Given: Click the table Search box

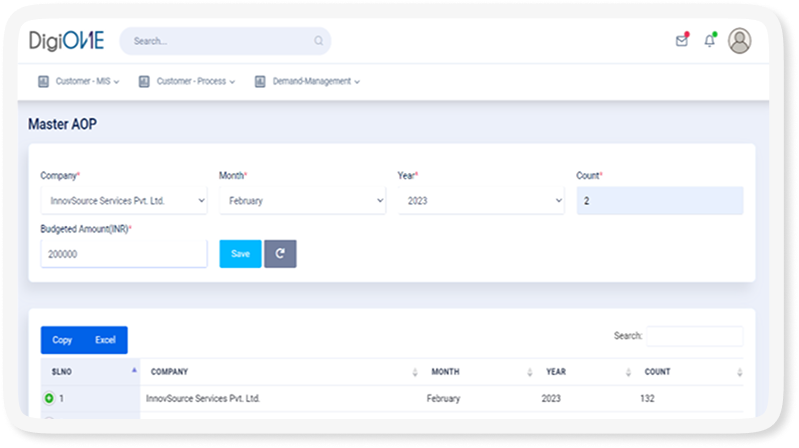Looking at the screenshot, I should 694,336.
